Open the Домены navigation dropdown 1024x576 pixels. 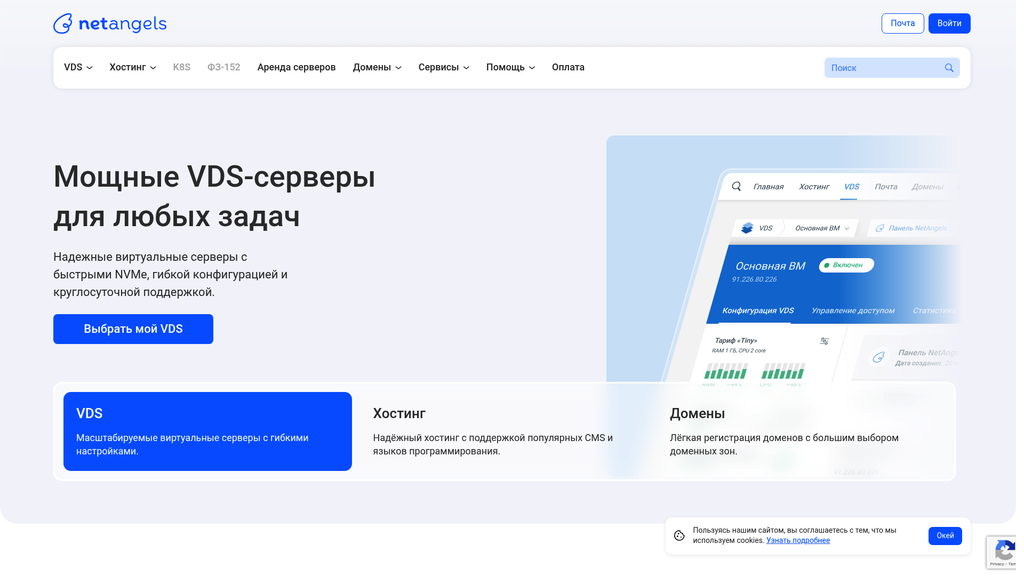376,67
